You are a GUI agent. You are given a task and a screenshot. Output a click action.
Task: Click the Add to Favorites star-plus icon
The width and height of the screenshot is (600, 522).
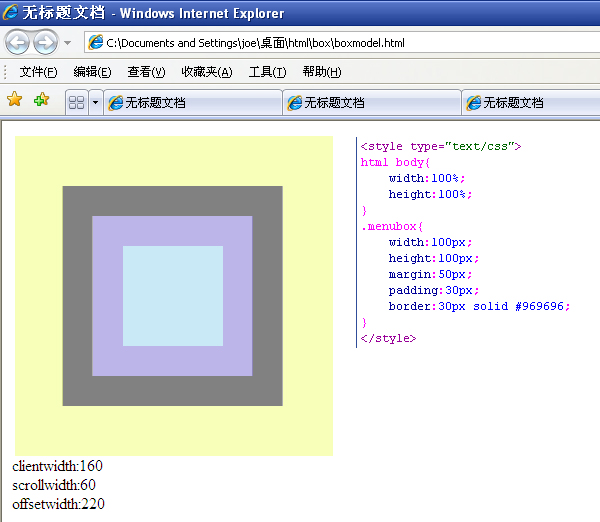pos(41,100)
